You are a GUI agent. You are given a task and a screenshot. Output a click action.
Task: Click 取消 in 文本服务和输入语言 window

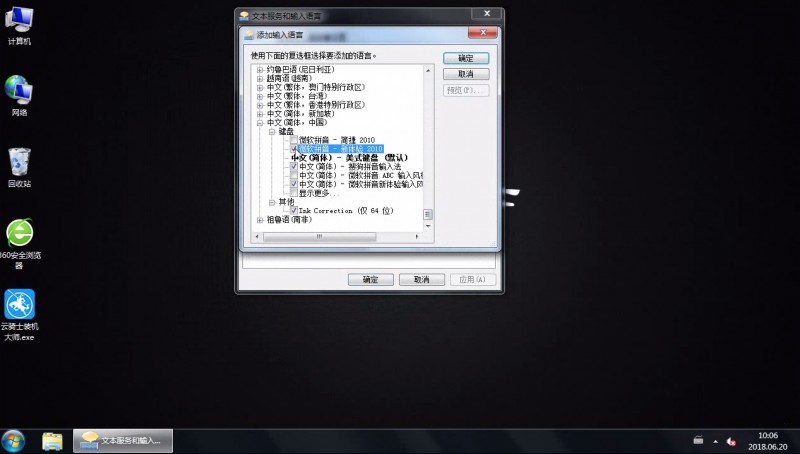(x=421, y=280)
